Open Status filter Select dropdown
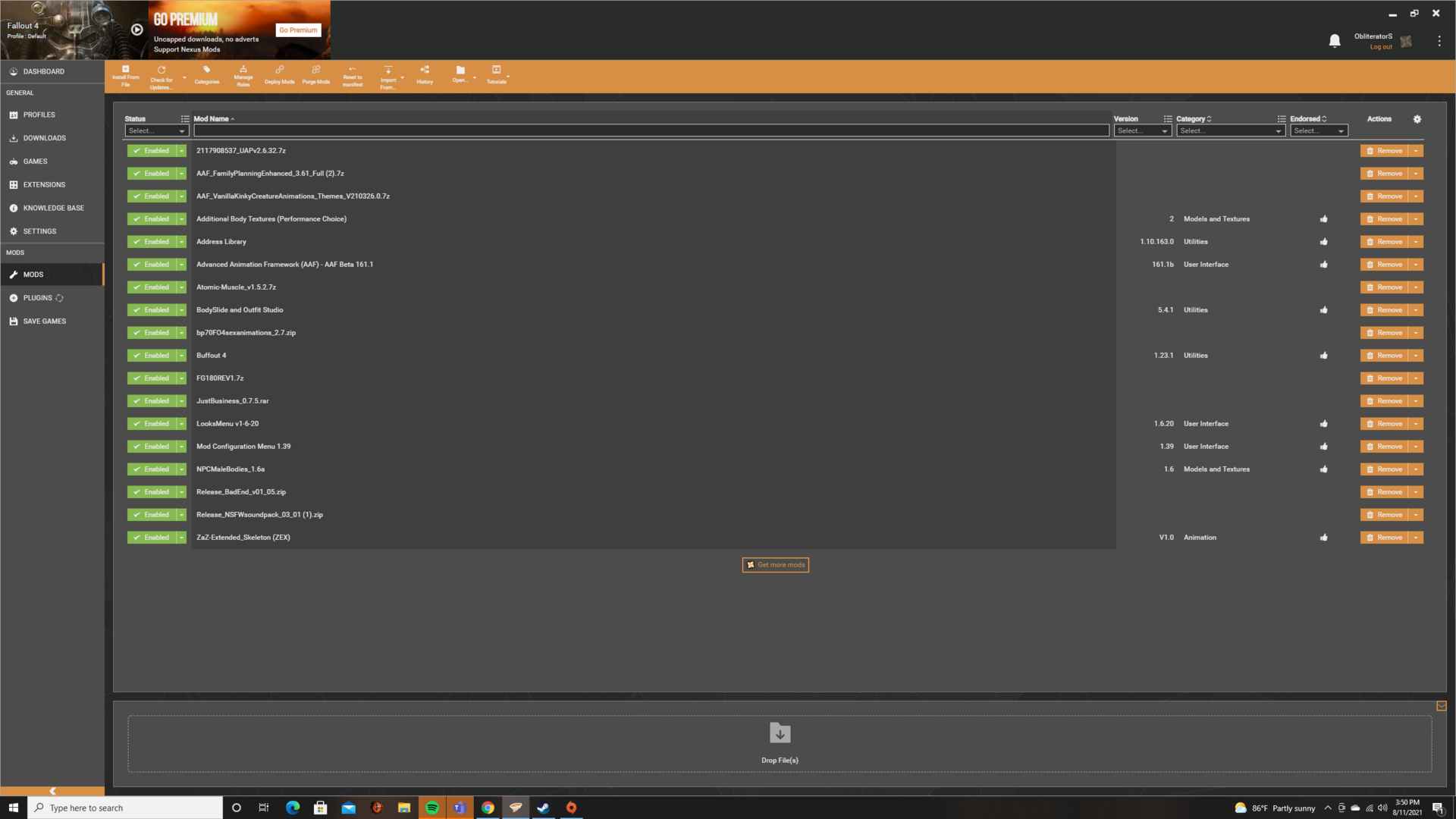Image resolution: width=1456 pixels, height=819 pixels. pyautogui.click(x=156, y=131)
